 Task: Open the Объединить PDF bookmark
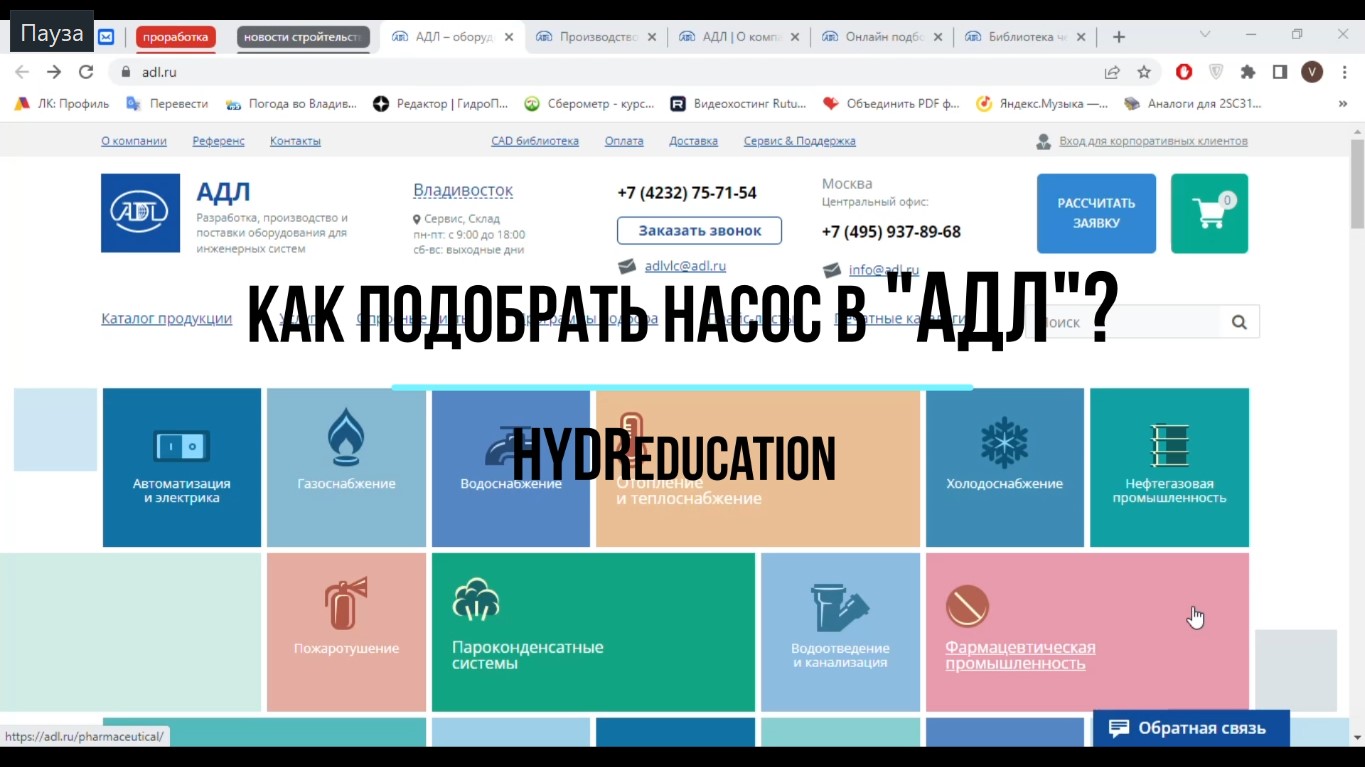click(891, 103)
